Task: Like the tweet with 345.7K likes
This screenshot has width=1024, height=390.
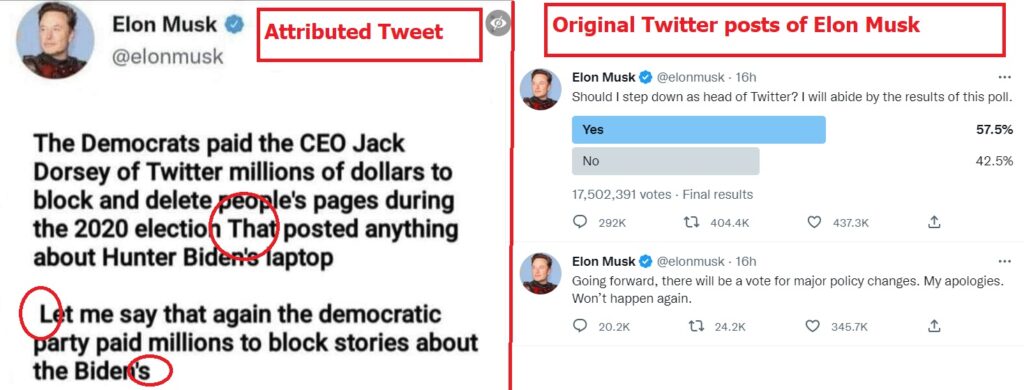Action: tap(814, 325)
